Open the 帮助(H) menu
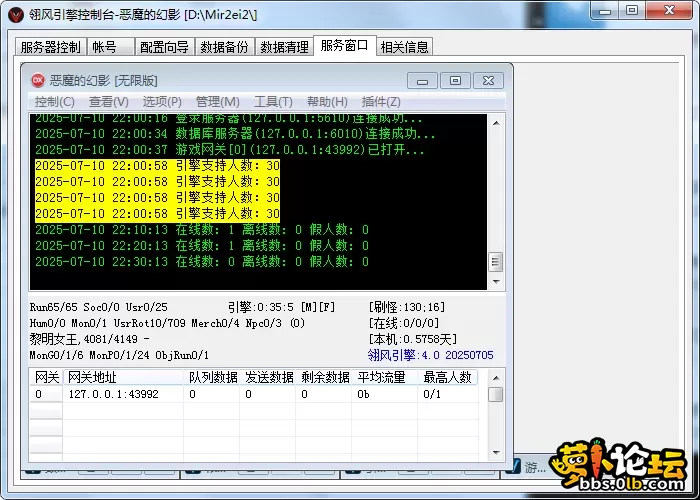 (327, 102)
